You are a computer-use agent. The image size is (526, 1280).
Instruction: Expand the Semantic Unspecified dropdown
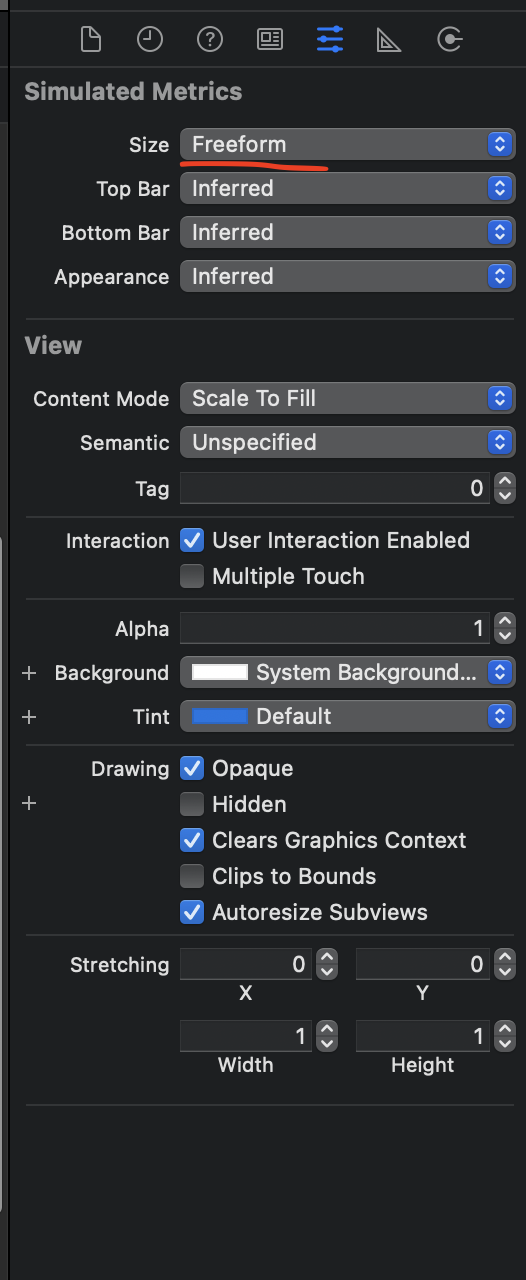[x=347, y=442]
